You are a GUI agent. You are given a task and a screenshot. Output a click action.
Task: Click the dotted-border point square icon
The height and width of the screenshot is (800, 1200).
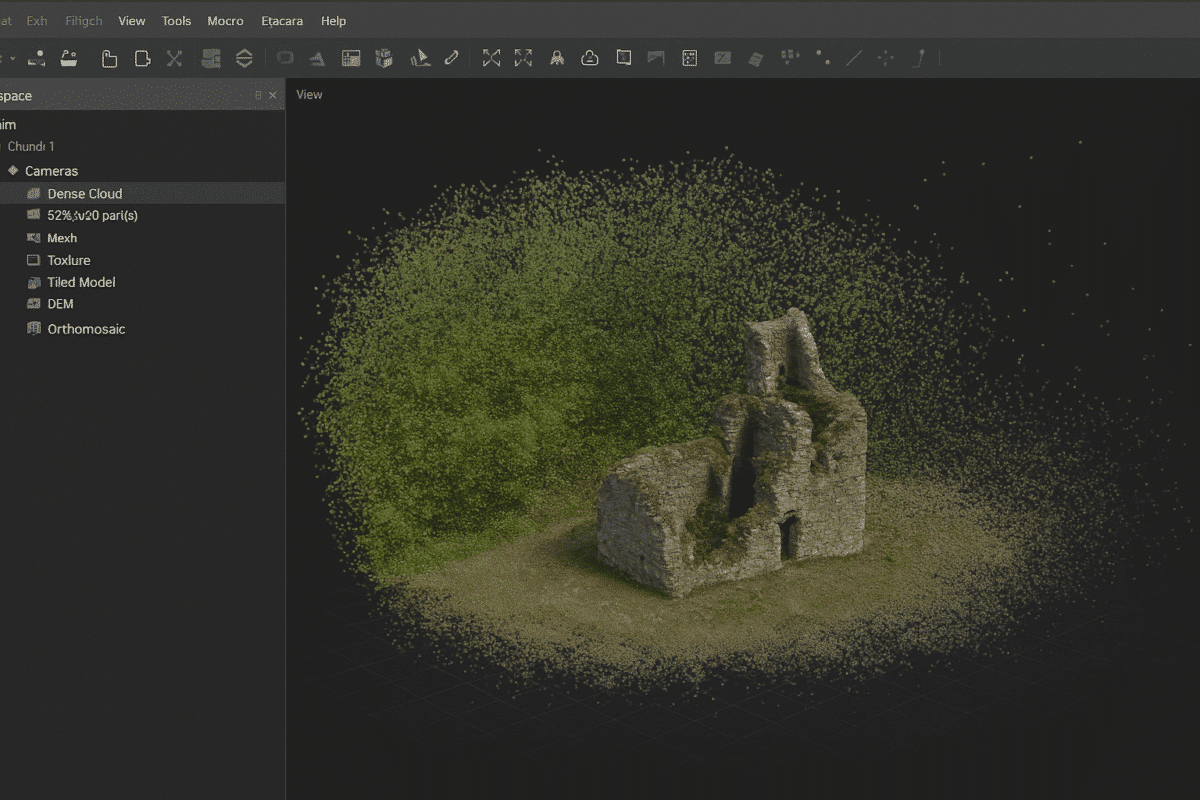click(689, 58)
